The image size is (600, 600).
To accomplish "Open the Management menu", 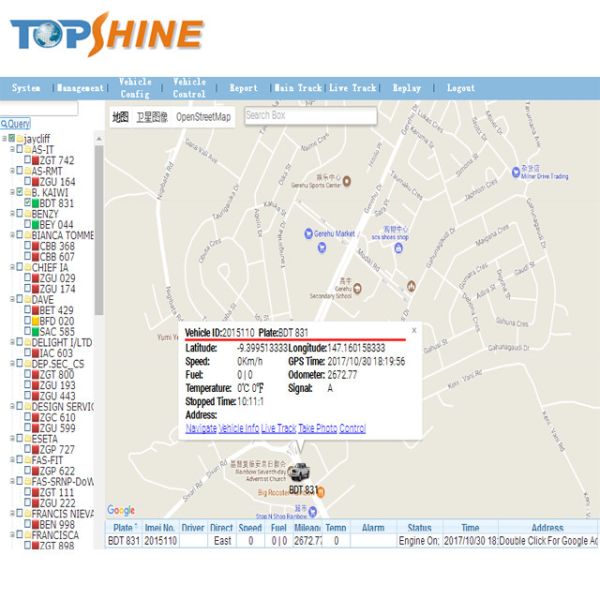I will 80,88.
